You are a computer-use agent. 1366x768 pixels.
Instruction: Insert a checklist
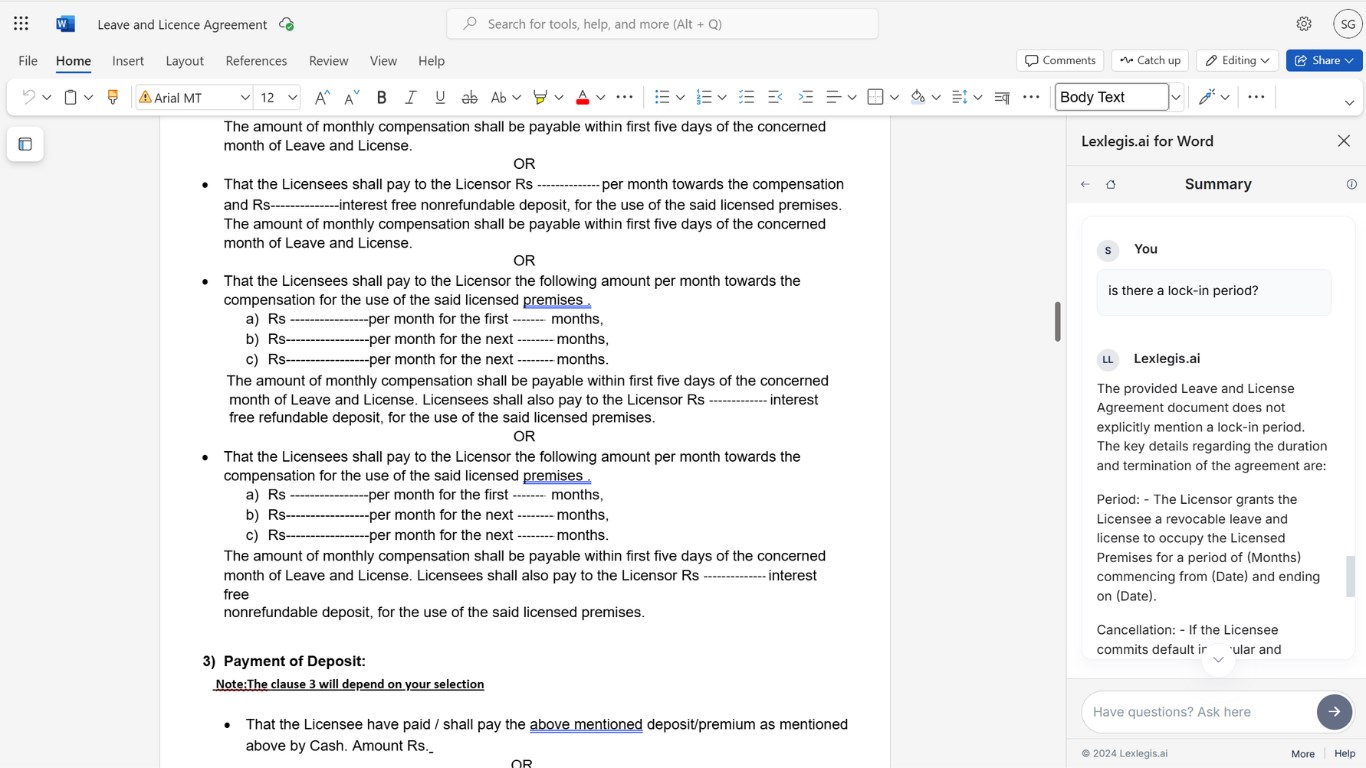(x=746, y=97)
